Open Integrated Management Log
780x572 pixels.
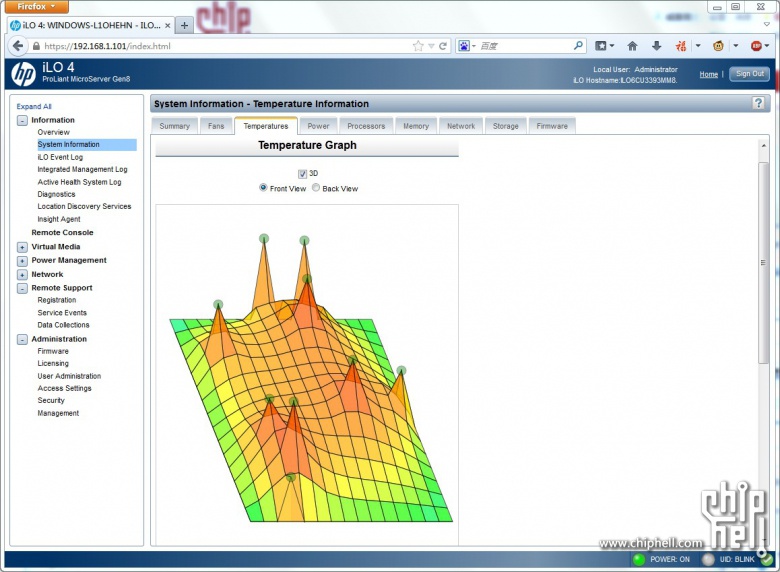click(83, 170)
